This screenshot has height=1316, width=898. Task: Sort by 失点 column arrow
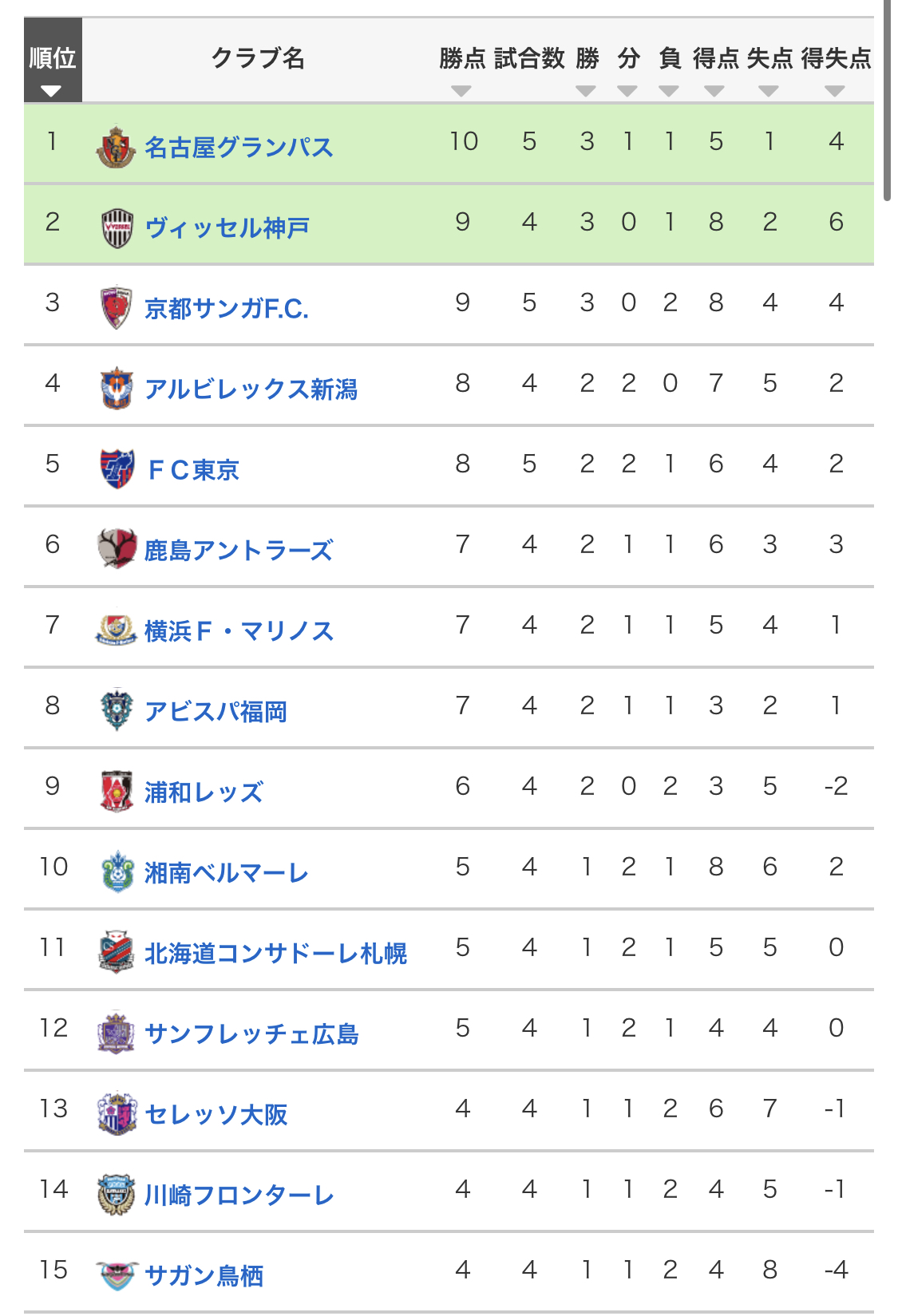769,91
